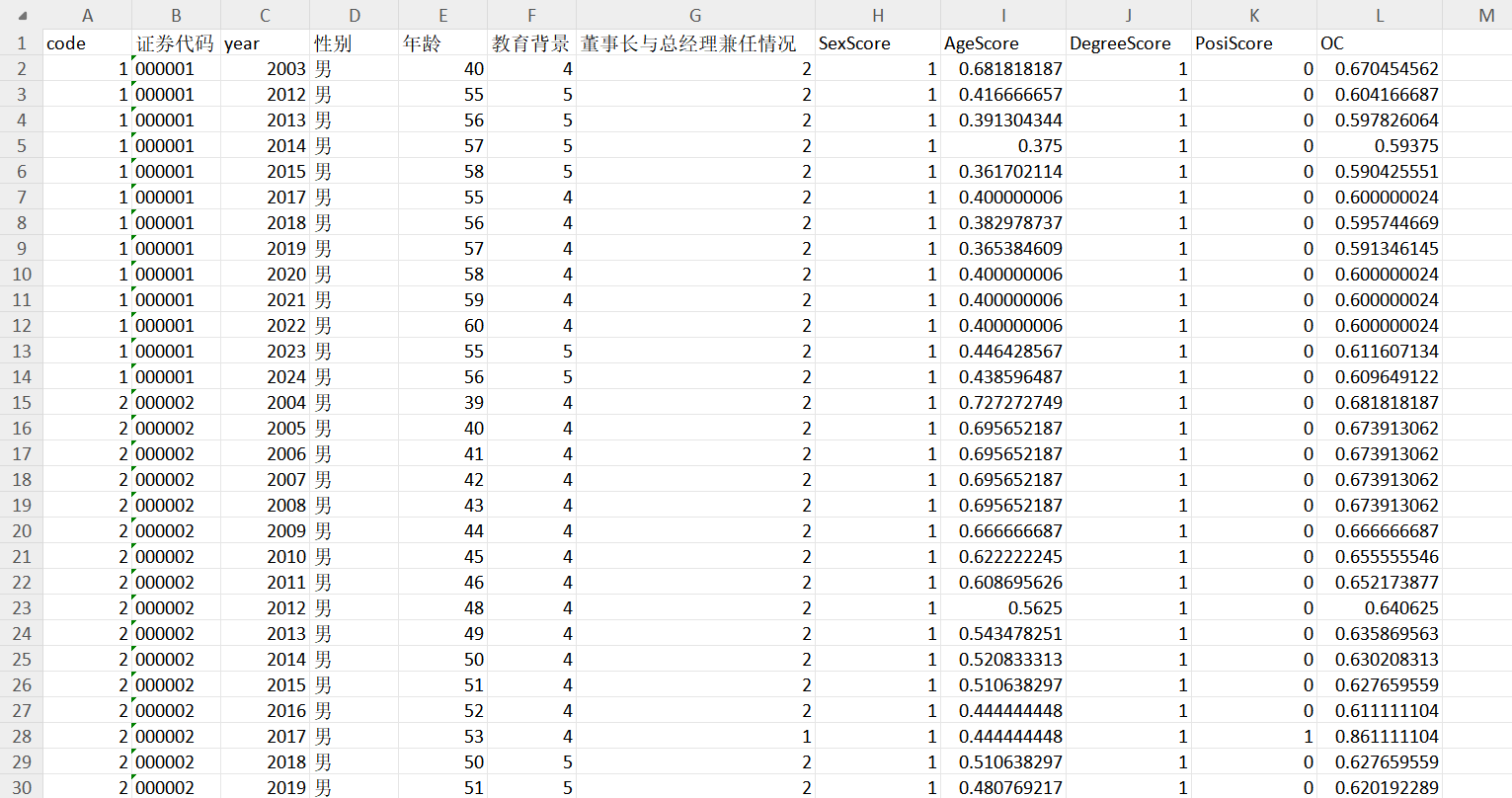
Task: Select OC value 0.609649122
Action: (1380, 377)
